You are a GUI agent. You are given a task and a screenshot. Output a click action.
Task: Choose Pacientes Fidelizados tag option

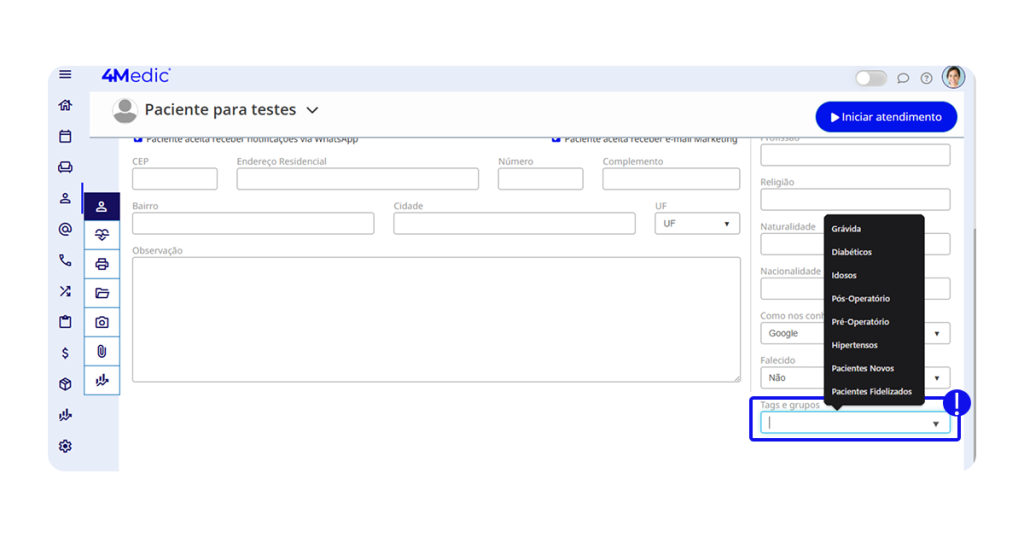coord(871,391)
